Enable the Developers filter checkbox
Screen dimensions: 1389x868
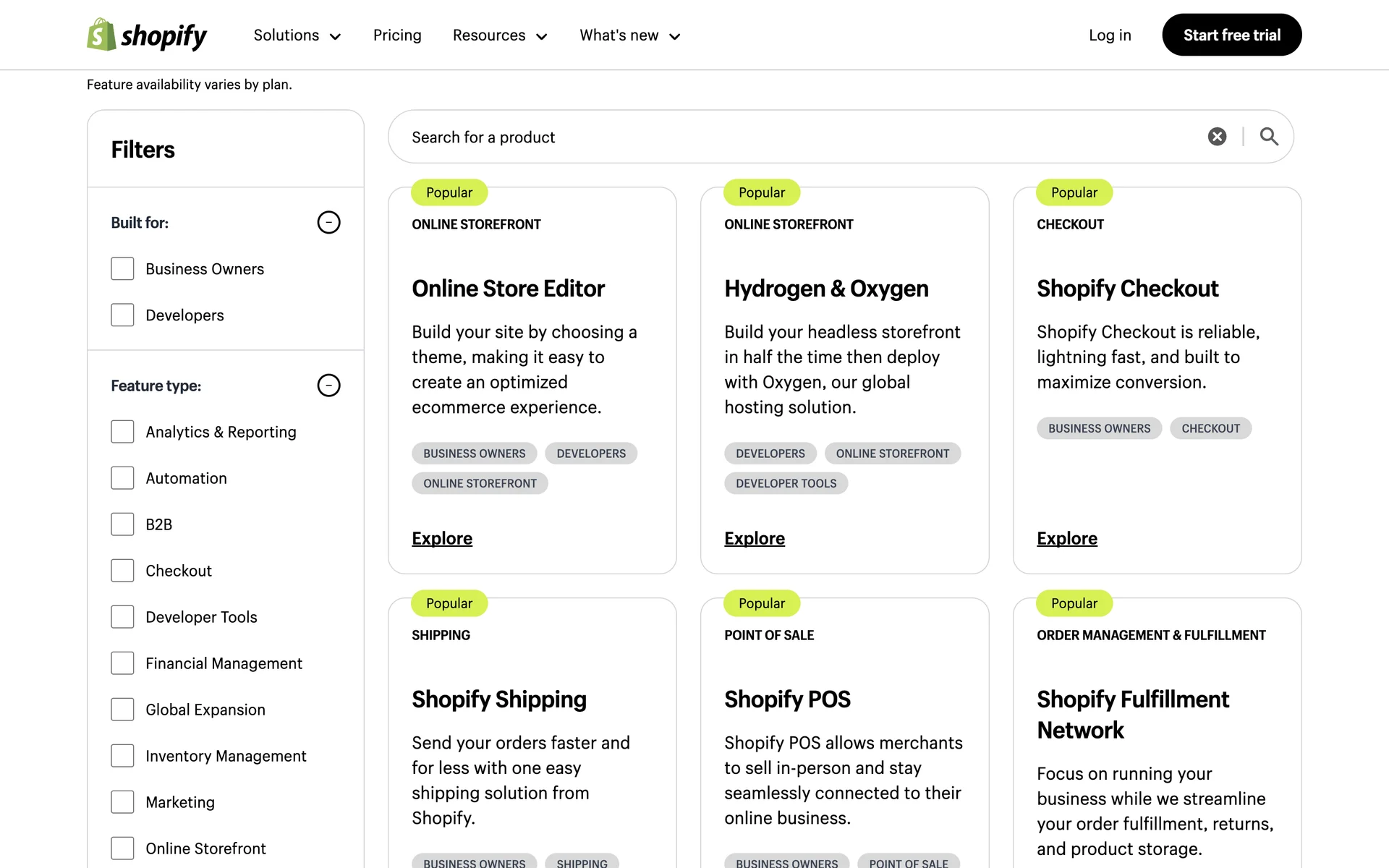122,315
